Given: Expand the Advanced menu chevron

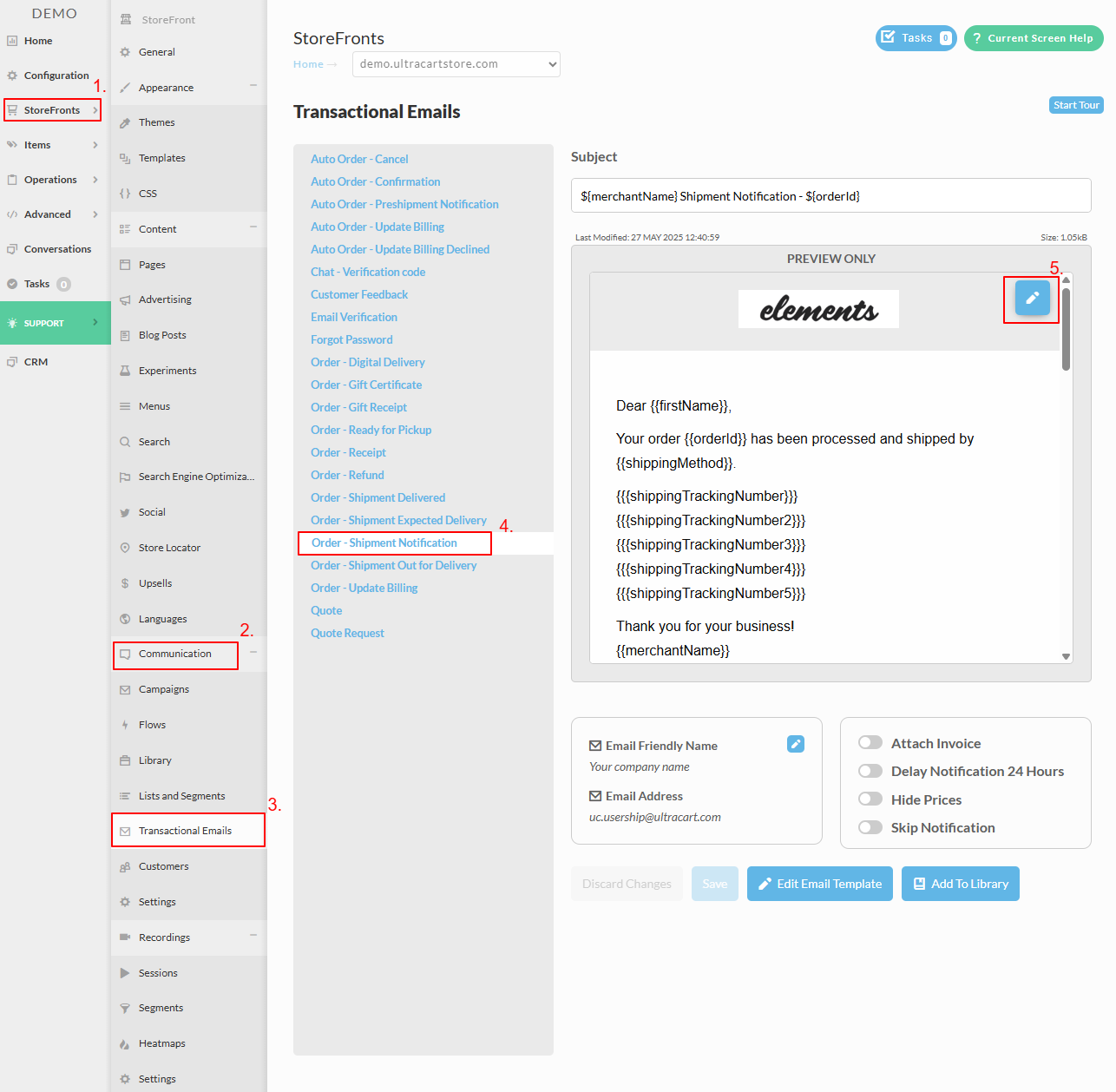Looking at the screenshot, I should click(95, 214).
